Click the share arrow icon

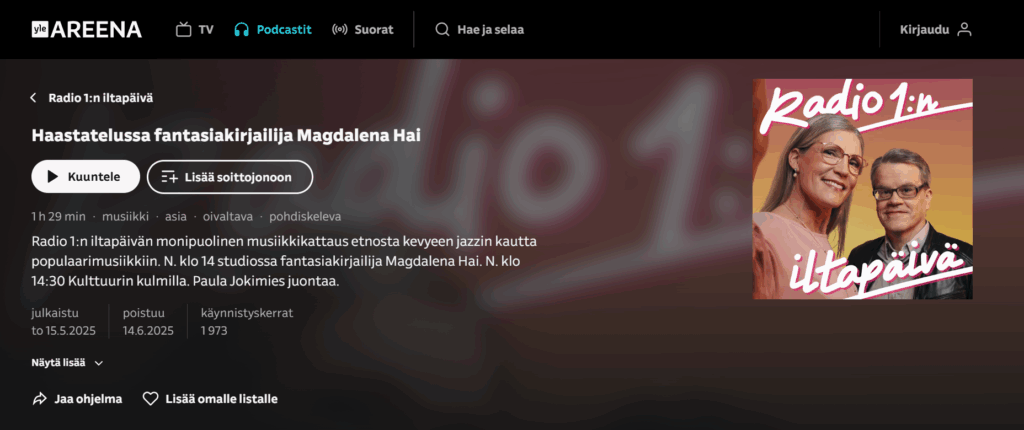click(x=39, y=399)
